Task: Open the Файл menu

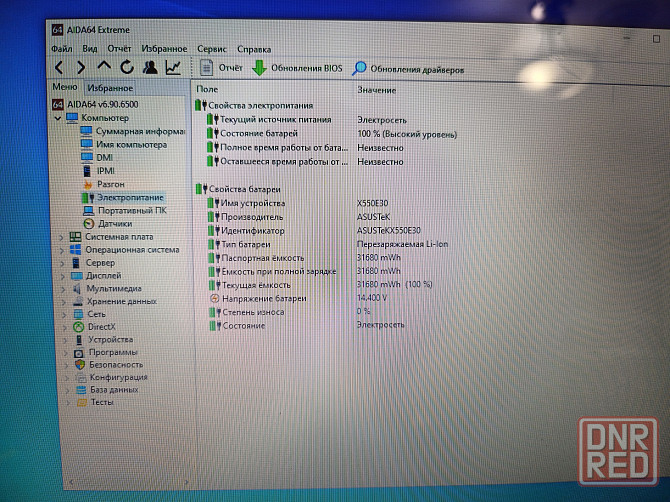Action: [62, 49]
